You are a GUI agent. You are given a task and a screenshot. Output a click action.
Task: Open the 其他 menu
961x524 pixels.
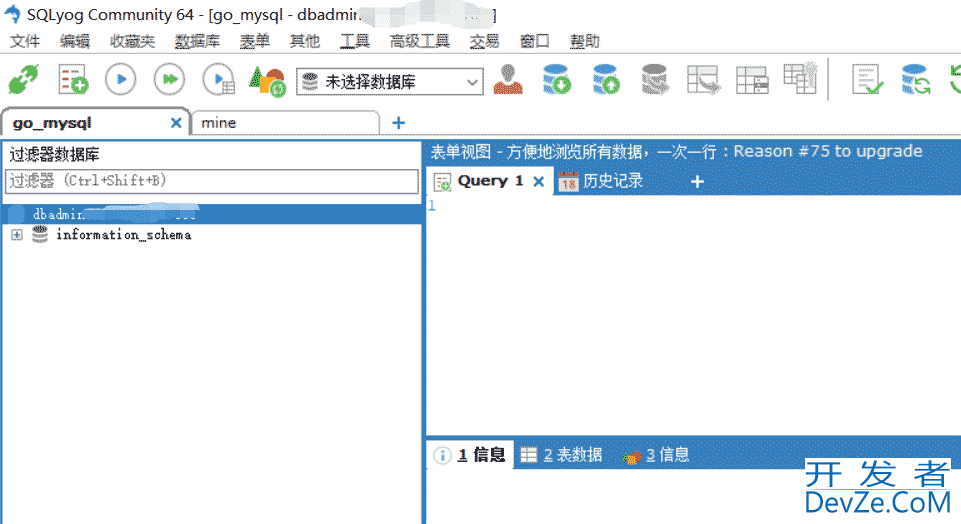(x=305, y=41)
